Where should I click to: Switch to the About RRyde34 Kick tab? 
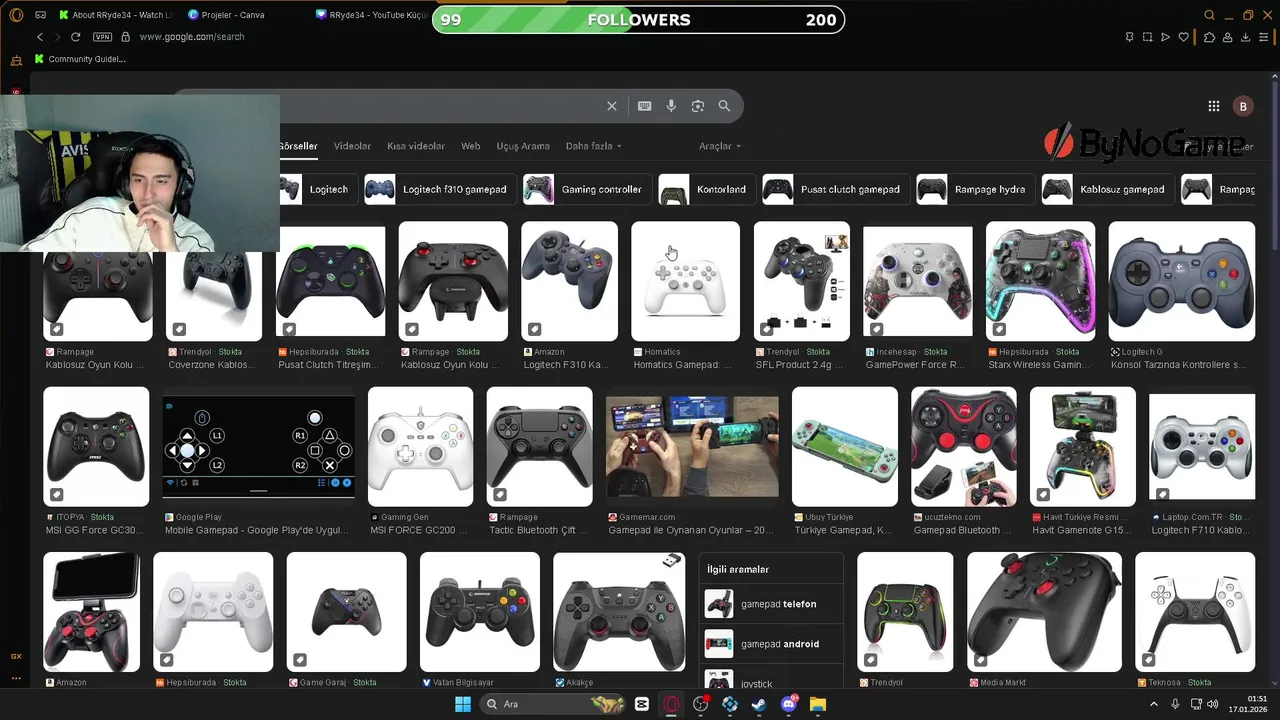point(115,15)
